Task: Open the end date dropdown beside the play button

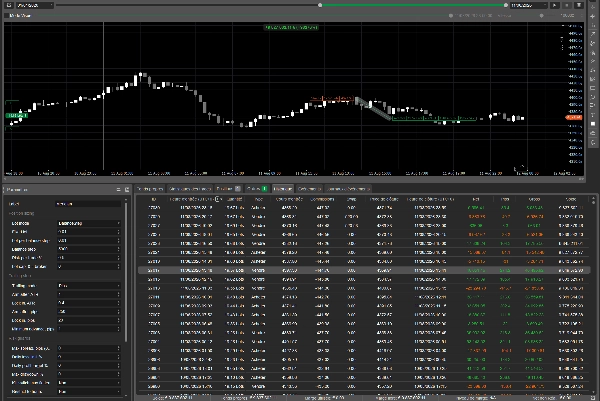Action: [529, 5]
